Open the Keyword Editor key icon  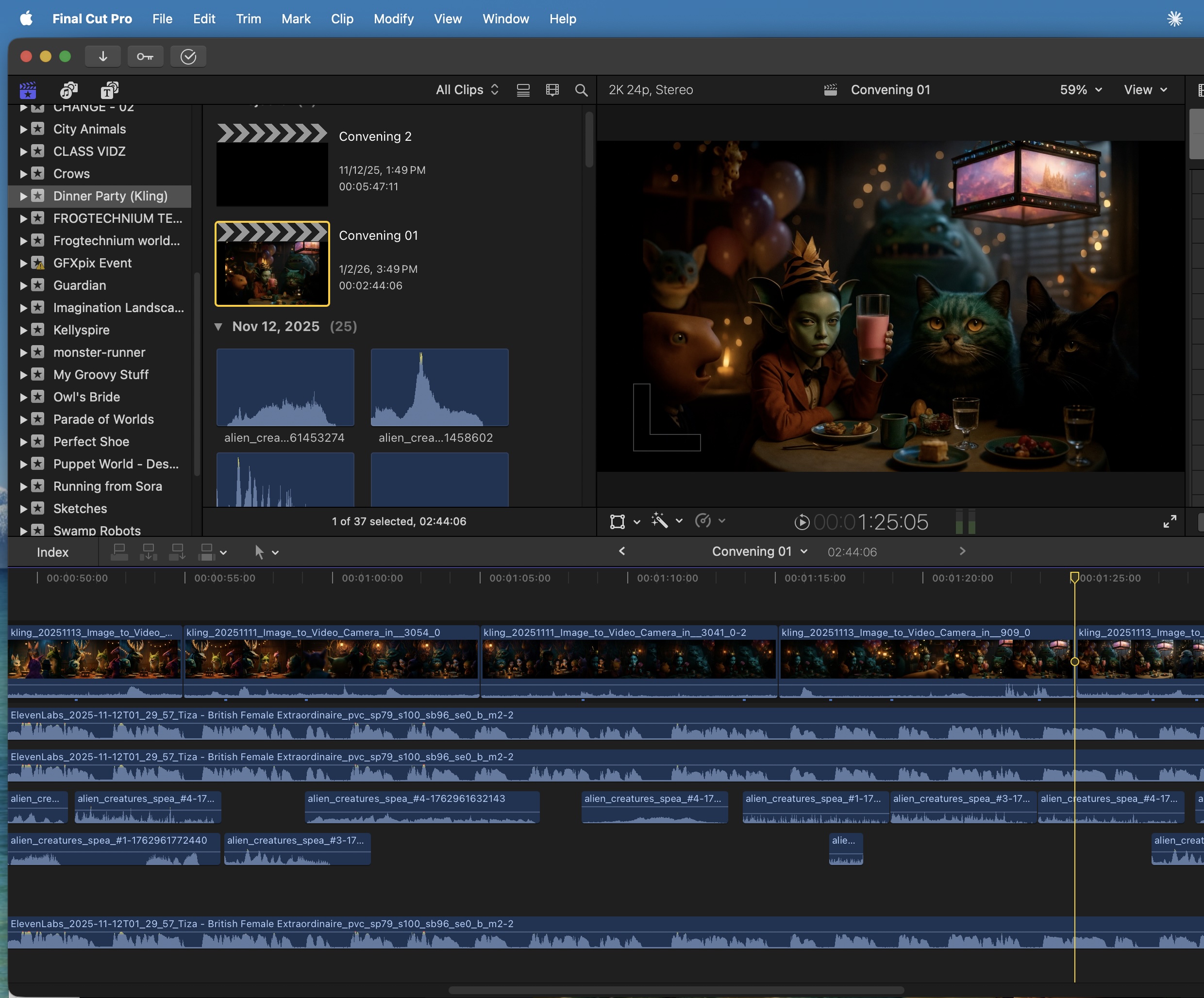click(145, 56)
